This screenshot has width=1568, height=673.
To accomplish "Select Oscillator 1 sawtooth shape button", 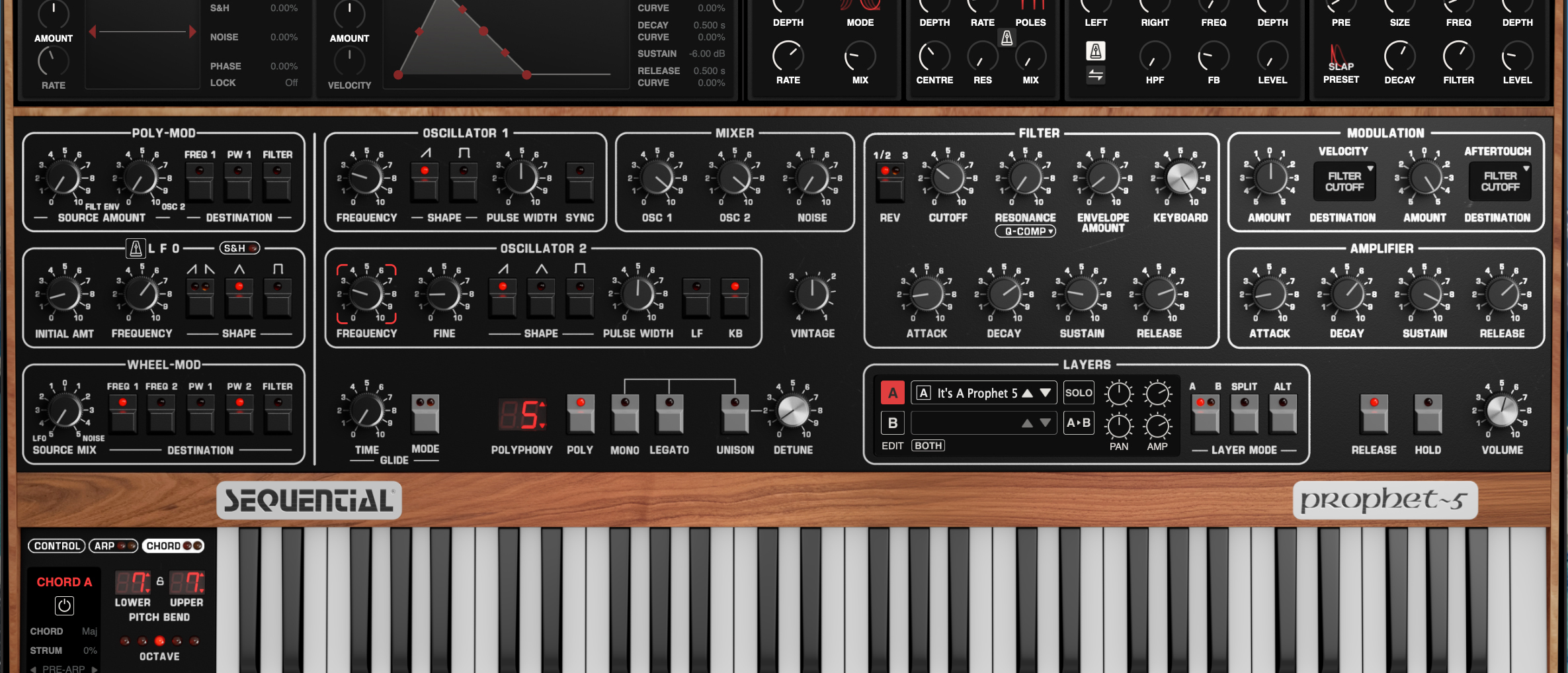I will pos(425,181).
